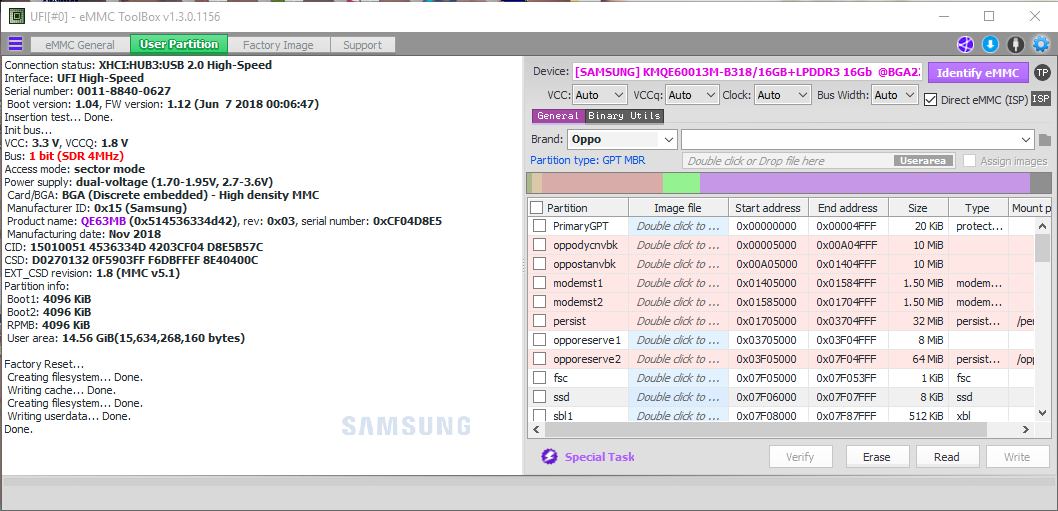Check the oppodycnvbk partition checkbox
Screen dimensions: 1058x511
tap(539, 245)
